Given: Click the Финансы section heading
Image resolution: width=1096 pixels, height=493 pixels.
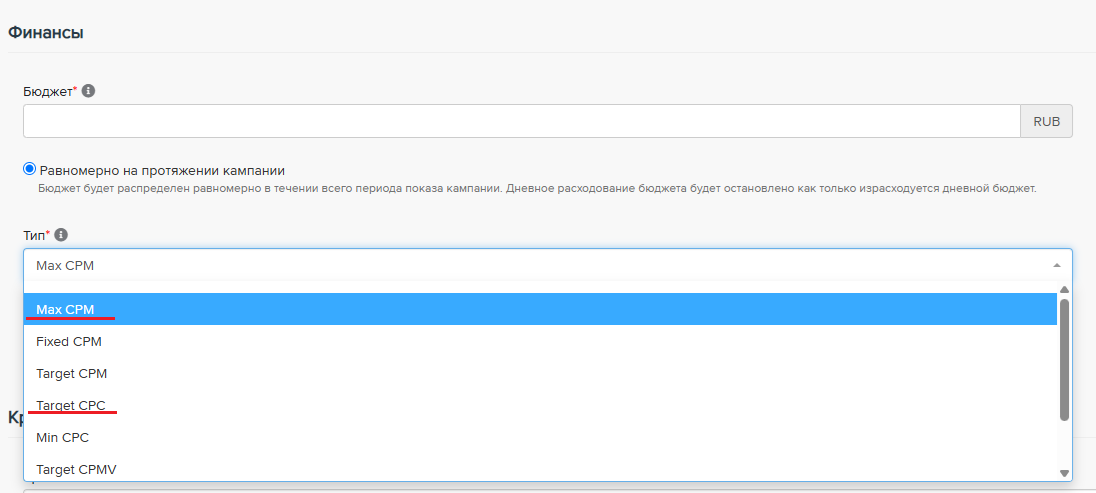Looking at the screenshot, I should [46, 32].
